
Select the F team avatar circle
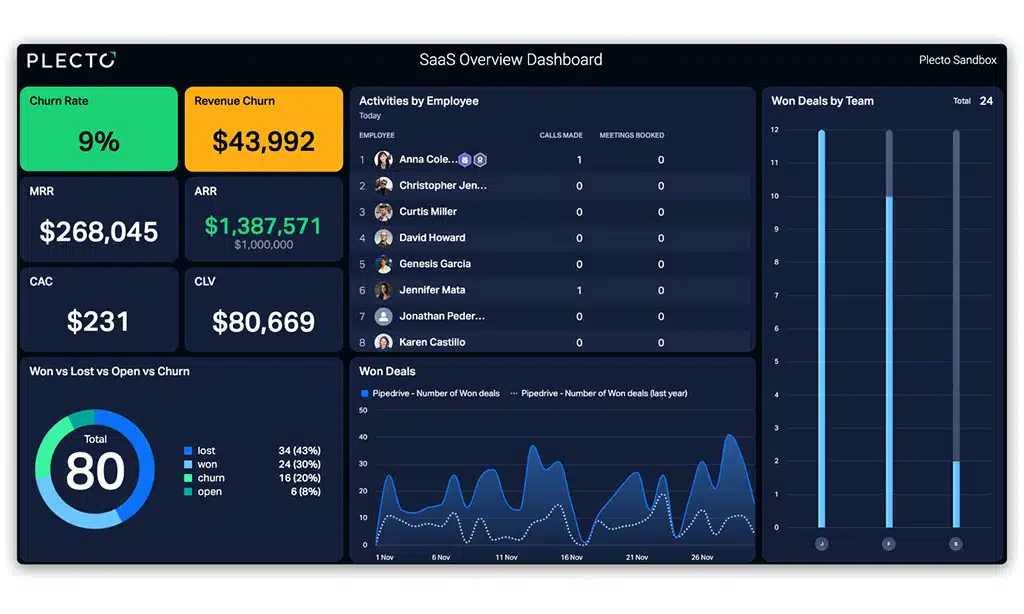(x=889, y=544)
